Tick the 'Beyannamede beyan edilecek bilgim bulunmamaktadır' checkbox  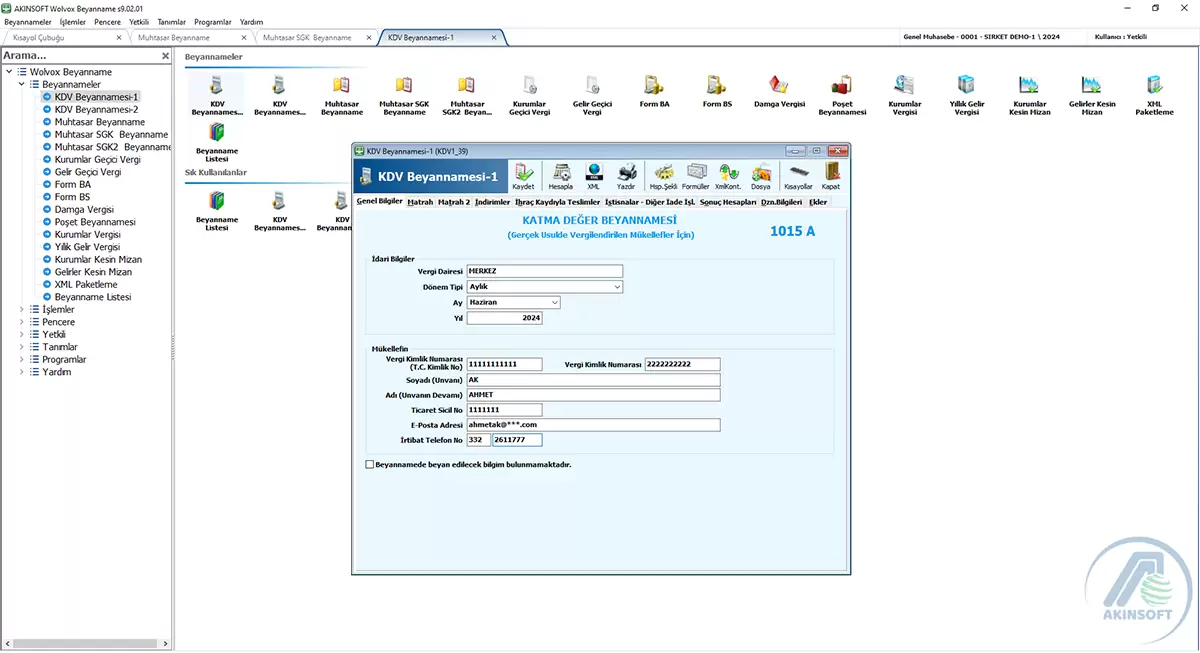[370, 464]
